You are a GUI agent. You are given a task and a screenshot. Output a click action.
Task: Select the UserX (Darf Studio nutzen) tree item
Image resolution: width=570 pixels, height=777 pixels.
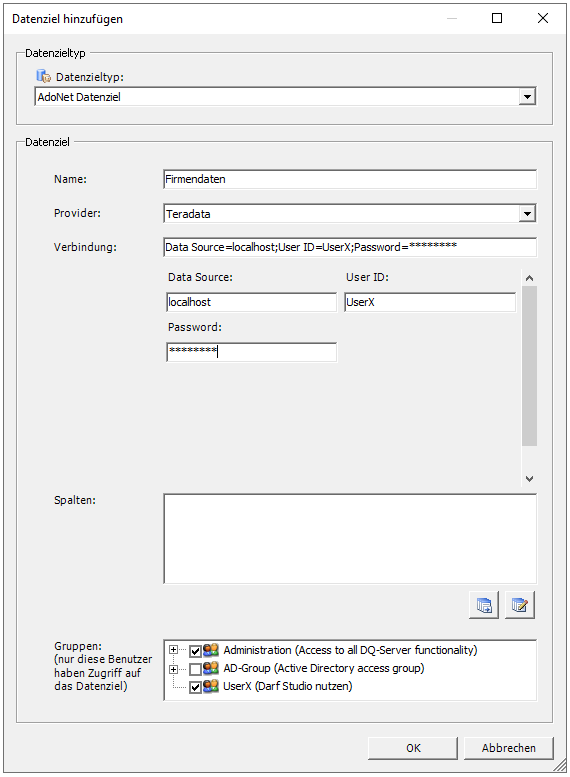287,686
